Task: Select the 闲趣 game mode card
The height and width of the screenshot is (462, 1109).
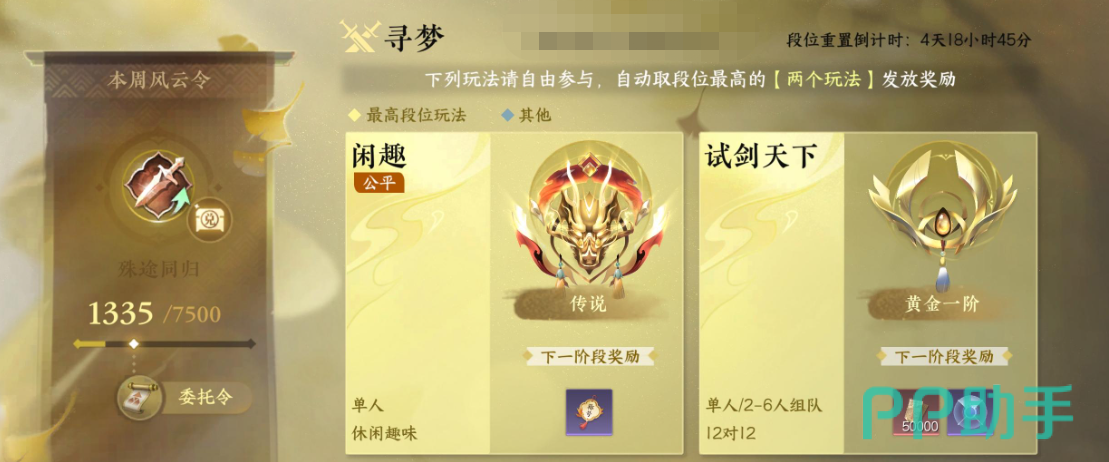Action: coord(514,293)
